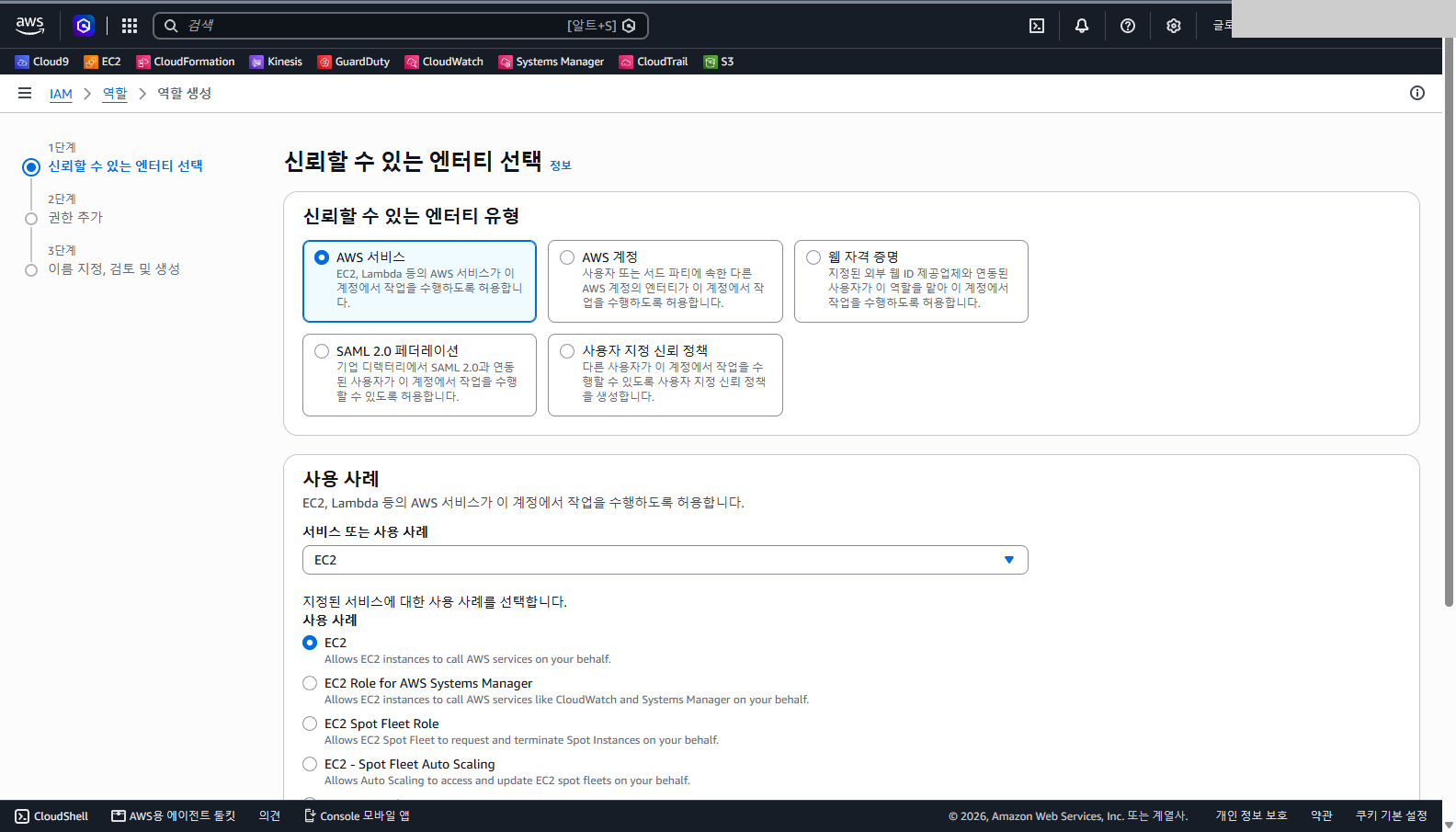Expand the 서비스 또는 사용 사례 dropdown

pos(665,560)
